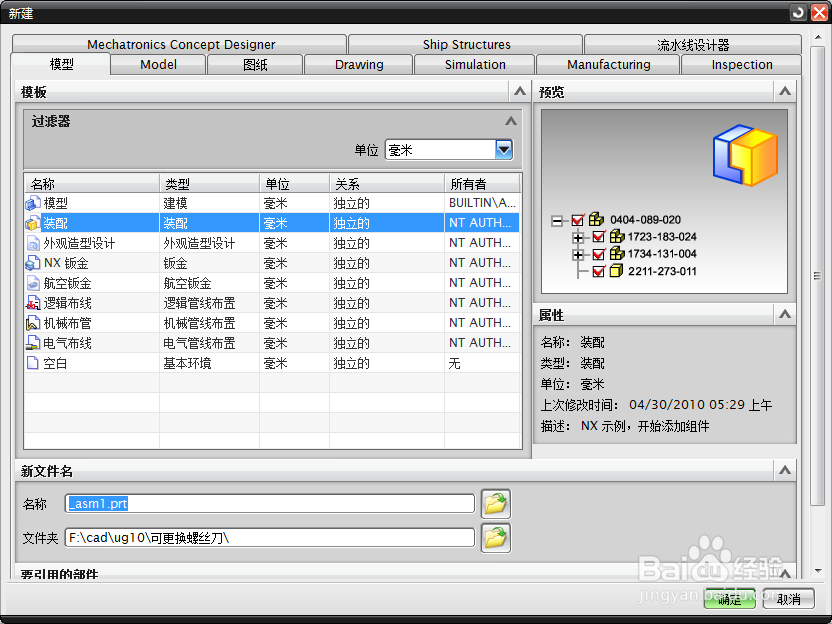
Task: Select the 逻辑布线 template icon
Action: pyautogui.click(x=33, y=303)
